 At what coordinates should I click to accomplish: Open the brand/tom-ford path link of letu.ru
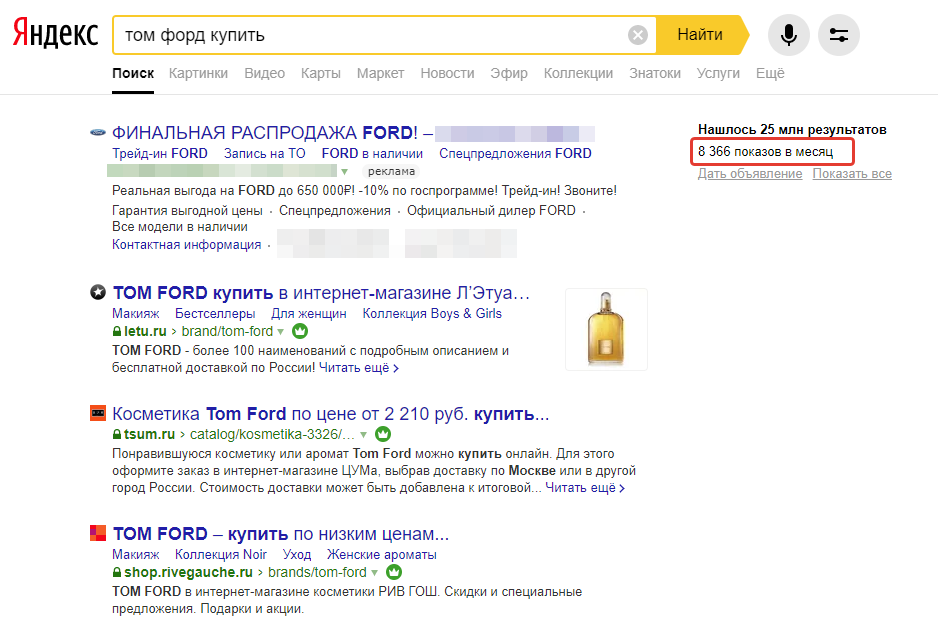[227, 331]
